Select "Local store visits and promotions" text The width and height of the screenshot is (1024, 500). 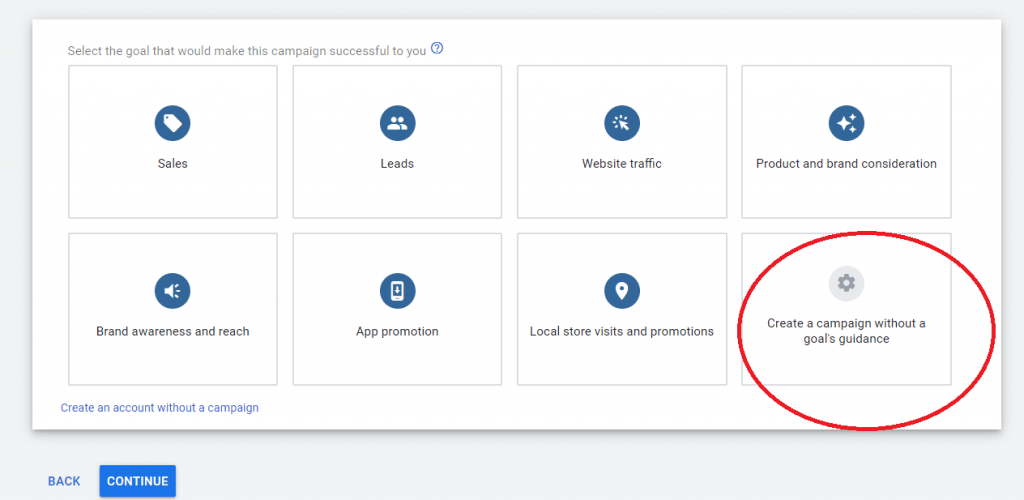[621, 332]
